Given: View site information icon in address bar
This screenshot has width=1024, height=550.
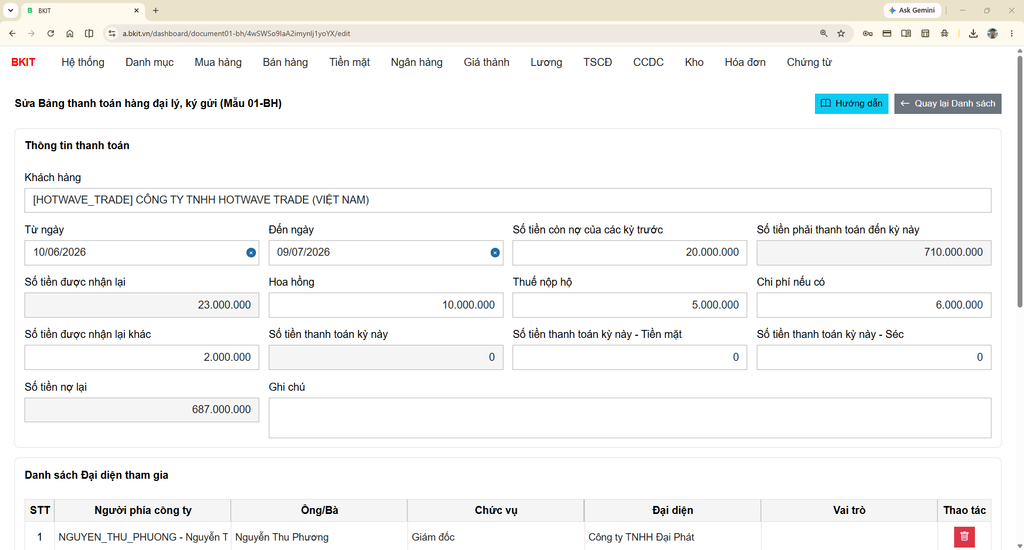Looking at the screenshot, I should coord(112,33).
